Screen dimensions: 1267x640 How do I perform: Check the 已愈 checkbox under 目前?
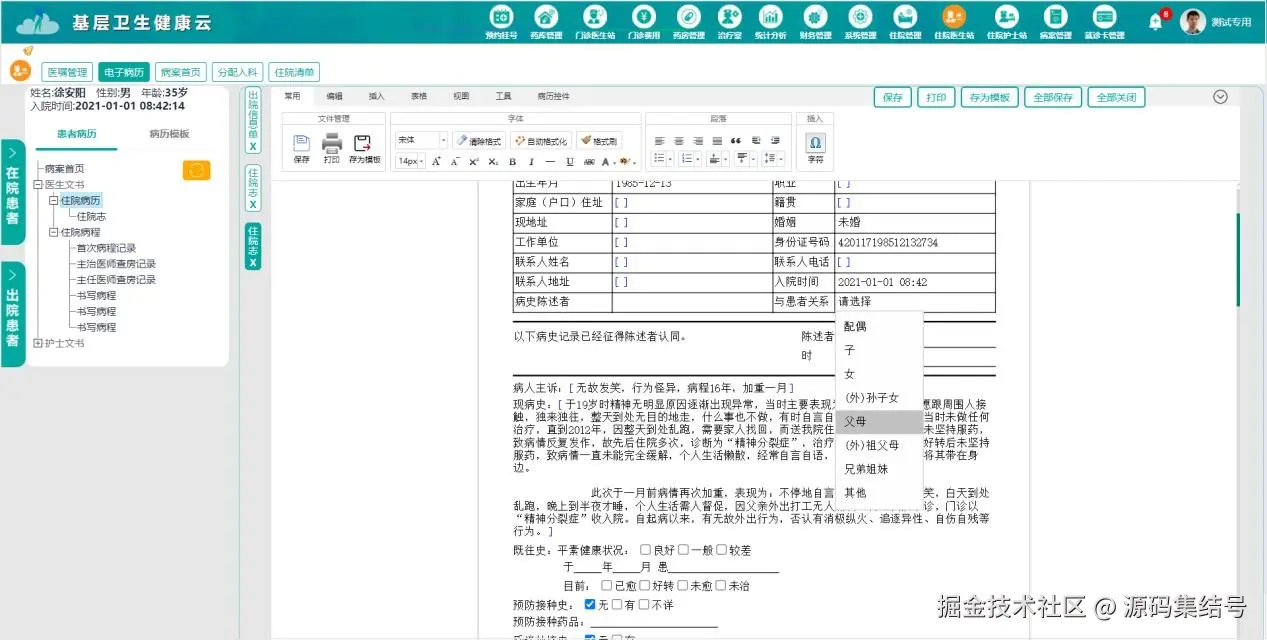coord(606,585)
